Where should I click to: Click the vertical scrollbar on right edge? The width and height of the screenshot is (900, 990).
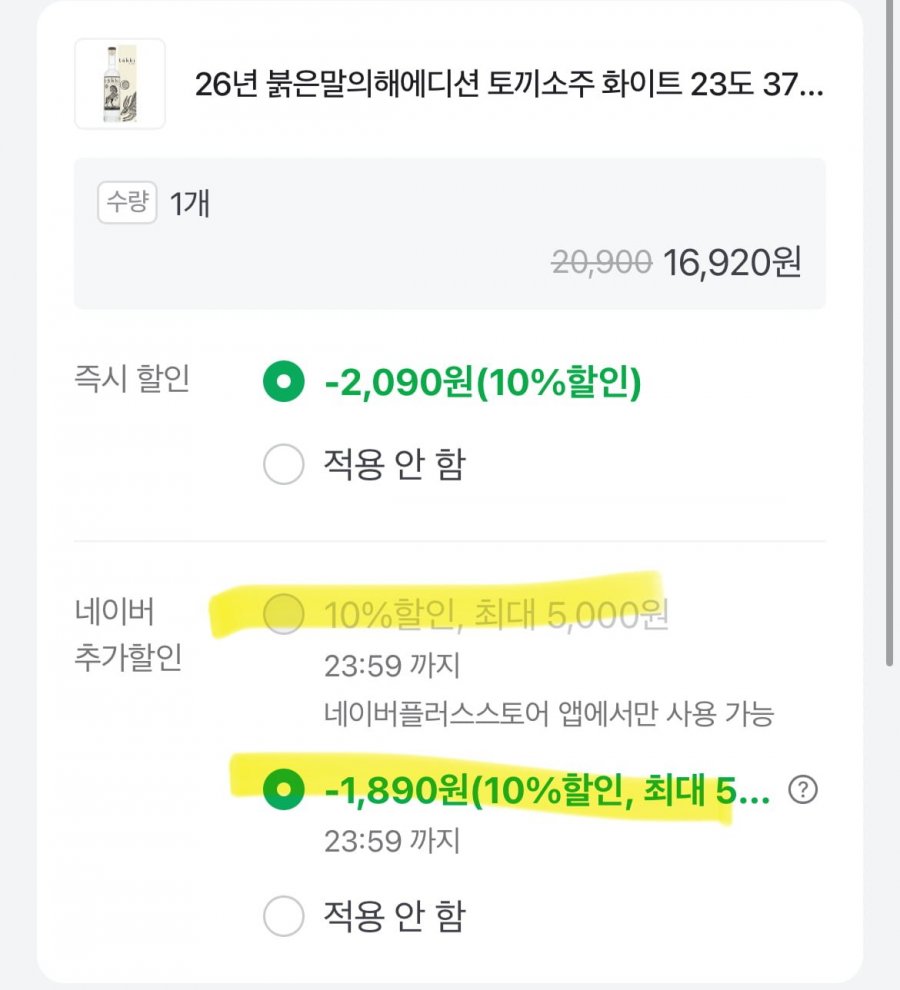point(891,330)
